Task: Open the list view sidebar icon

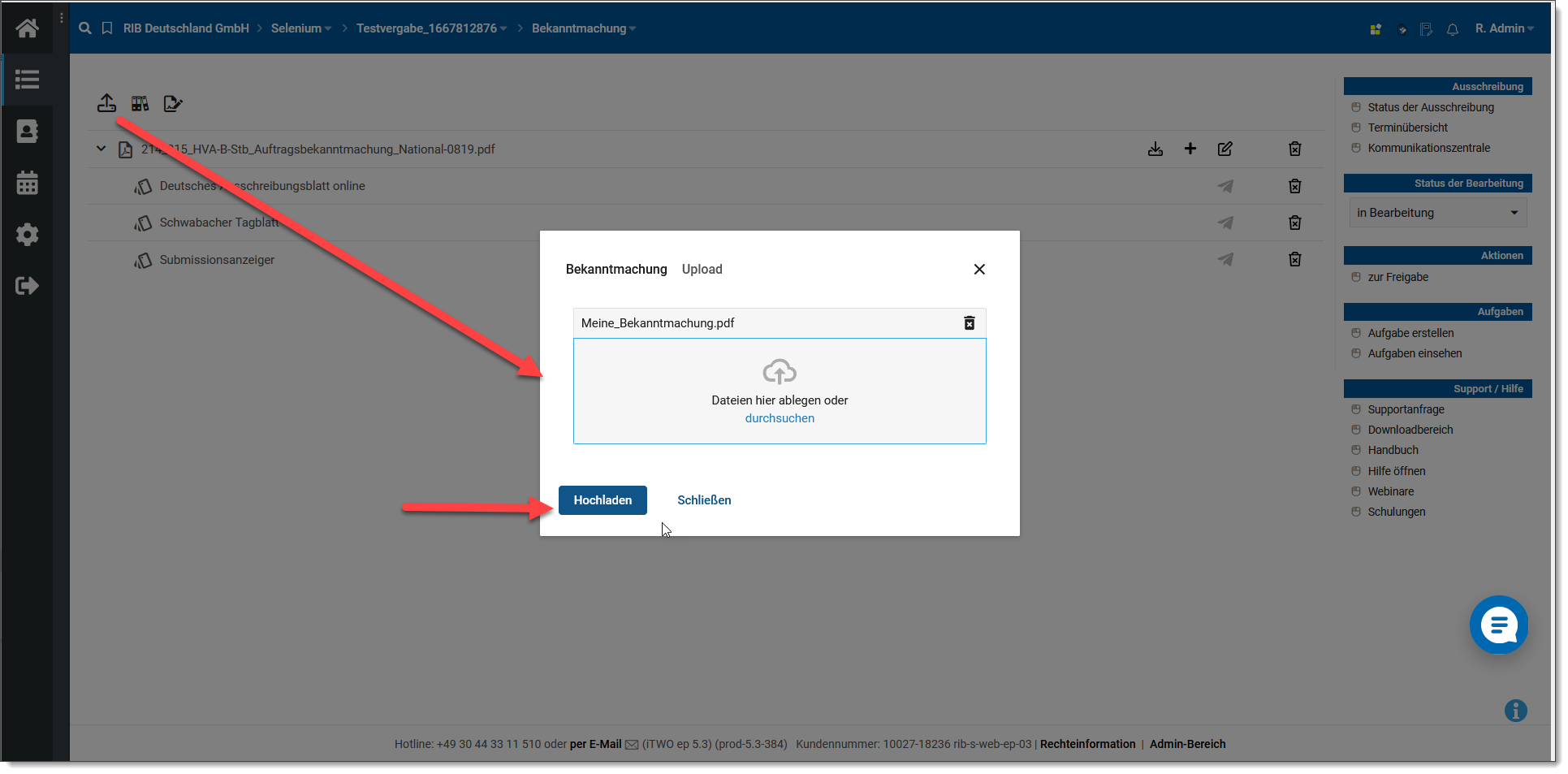Action: [27, 80]
